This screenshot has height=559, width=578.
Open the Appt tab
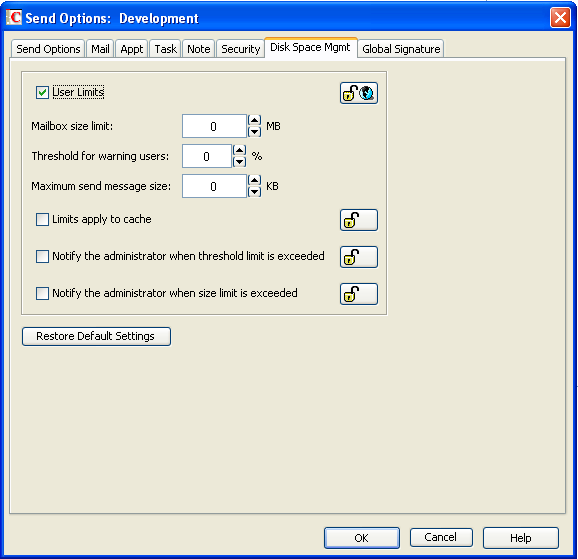coord(132,49)
